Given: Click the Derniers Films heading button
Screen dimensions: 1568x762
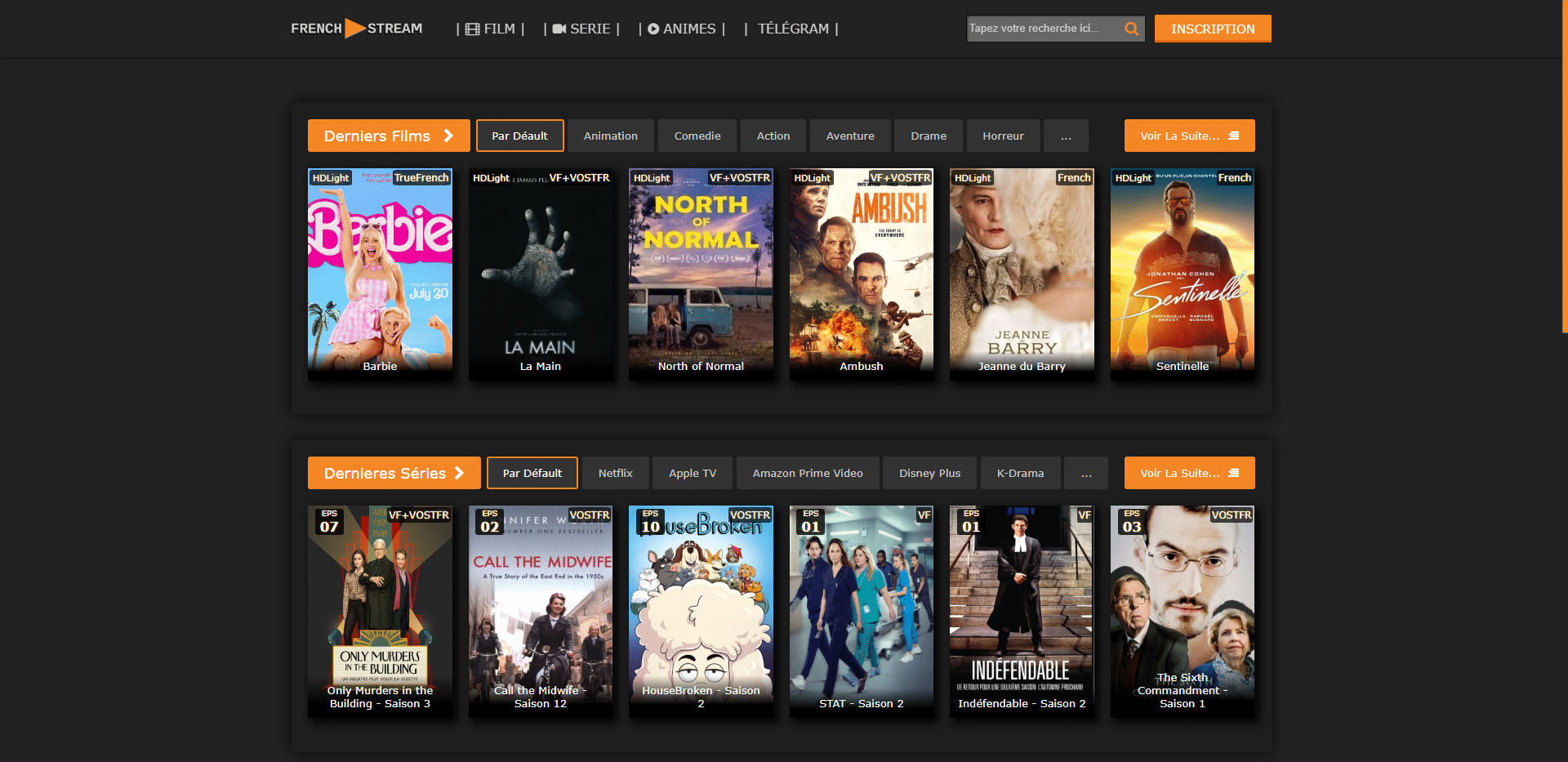Looking at the screenshot, I should (x=389, y=136).
